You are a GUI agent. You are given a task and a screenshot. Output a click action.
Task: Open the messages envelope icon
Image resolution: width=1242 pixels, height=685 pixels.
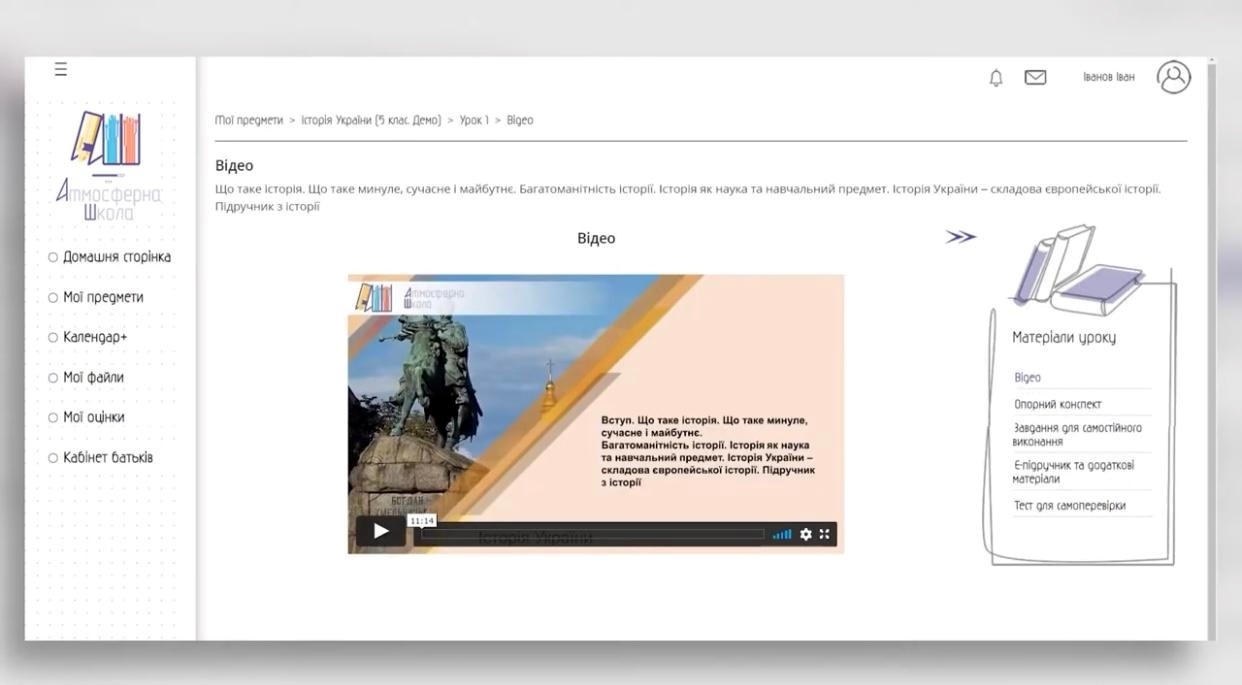tap(1035, 78)
